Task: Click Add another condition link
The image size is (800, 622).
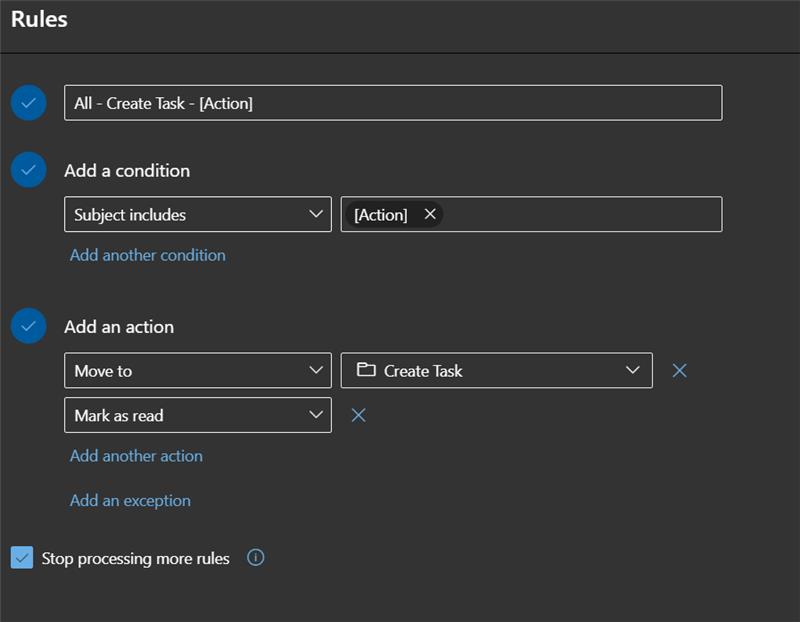Action: click(148, 255)
